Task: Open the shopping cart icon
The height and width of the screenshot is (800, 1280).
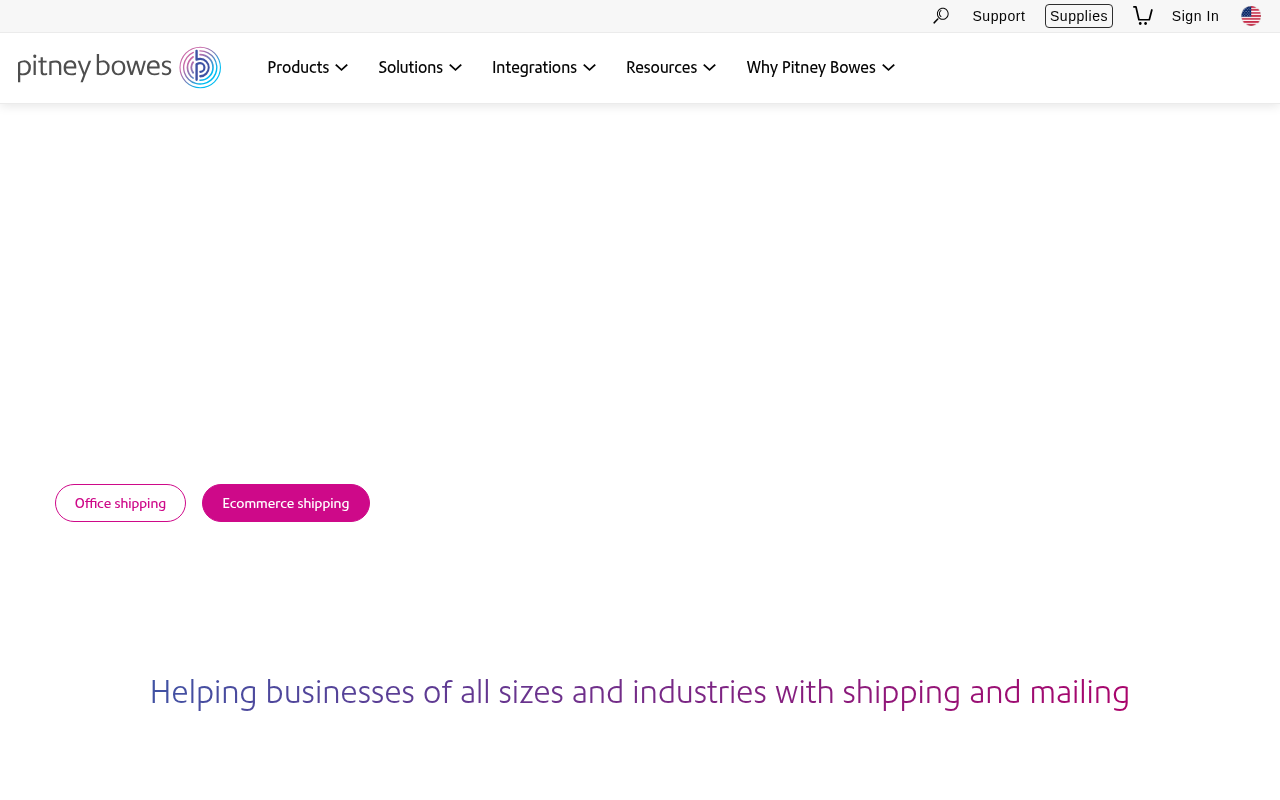Action: click(x=1142, y=15)
